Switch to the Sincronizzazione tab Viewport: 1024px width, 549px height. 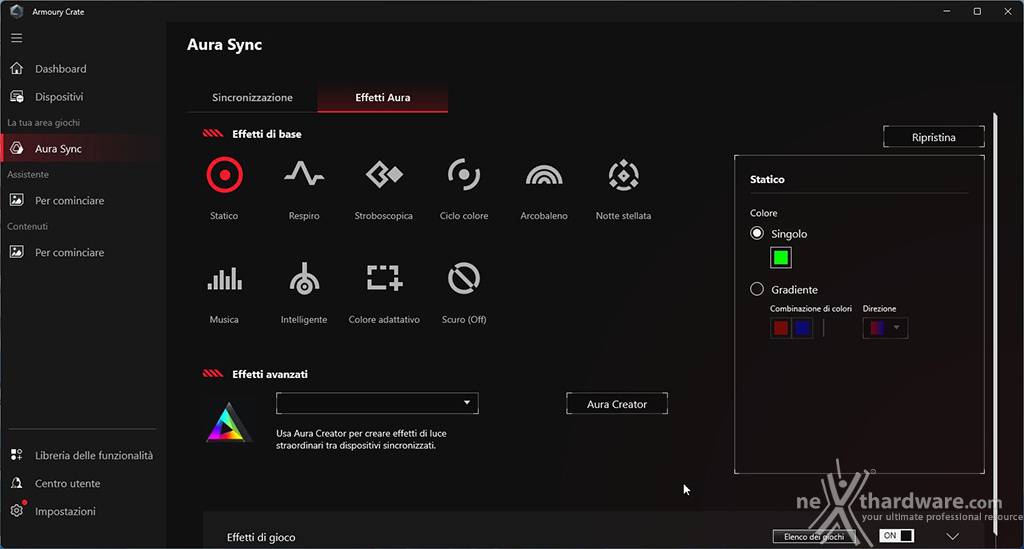click(252, 98)
